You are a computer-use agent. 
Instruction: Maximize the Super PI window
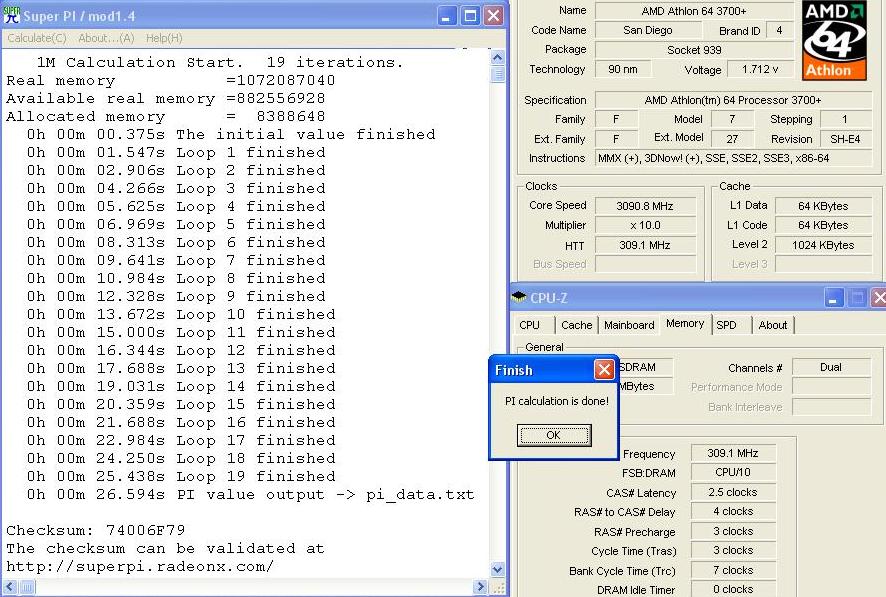tap(470, 16)
